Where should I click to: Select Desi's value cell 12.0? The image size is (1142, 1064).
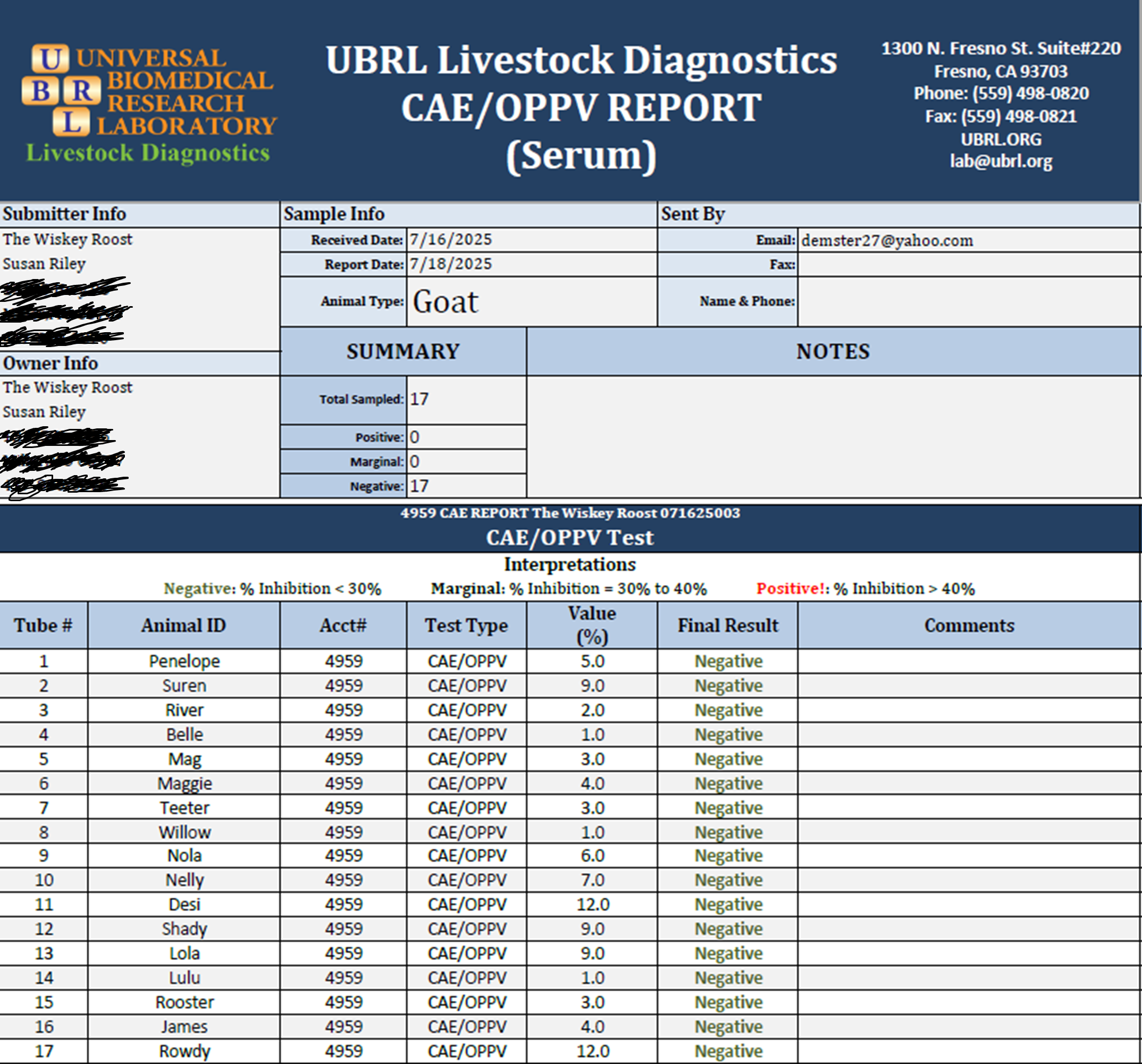[x=592, y=905]
